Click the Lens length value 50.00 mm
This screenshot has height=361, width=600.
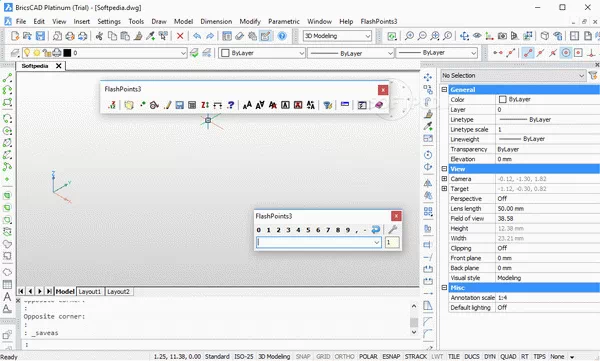tap(510, 209)
